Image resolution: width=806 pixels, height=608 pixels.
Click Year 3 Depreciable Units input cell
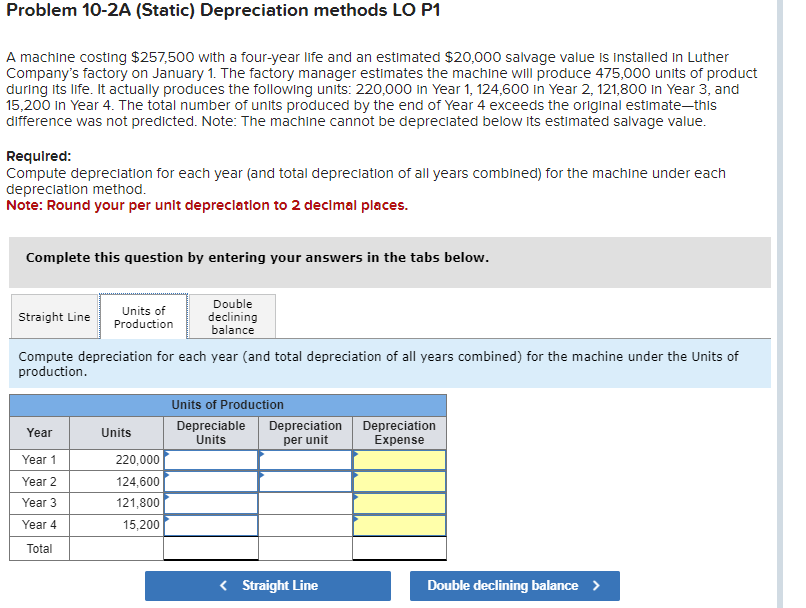click(210, 503)
